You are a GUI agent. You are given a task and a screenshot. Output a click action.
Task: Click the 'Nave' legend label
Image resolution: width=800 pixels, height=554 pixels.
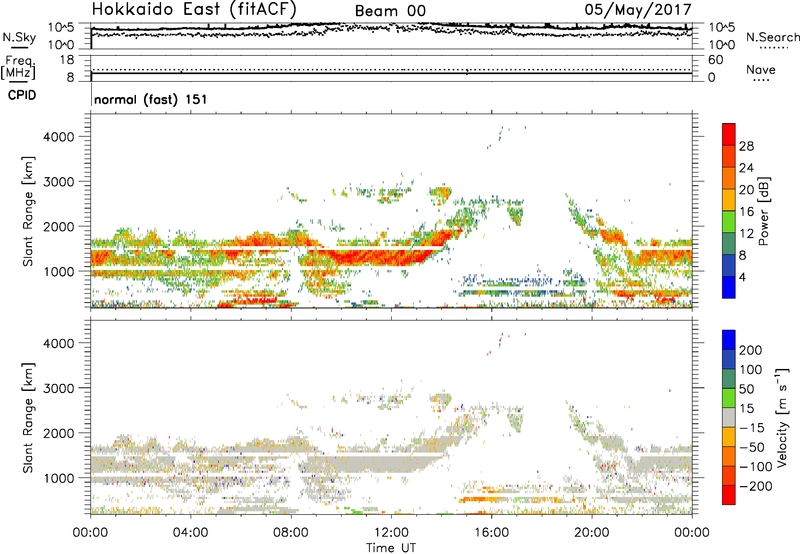[x=761, y=70]
